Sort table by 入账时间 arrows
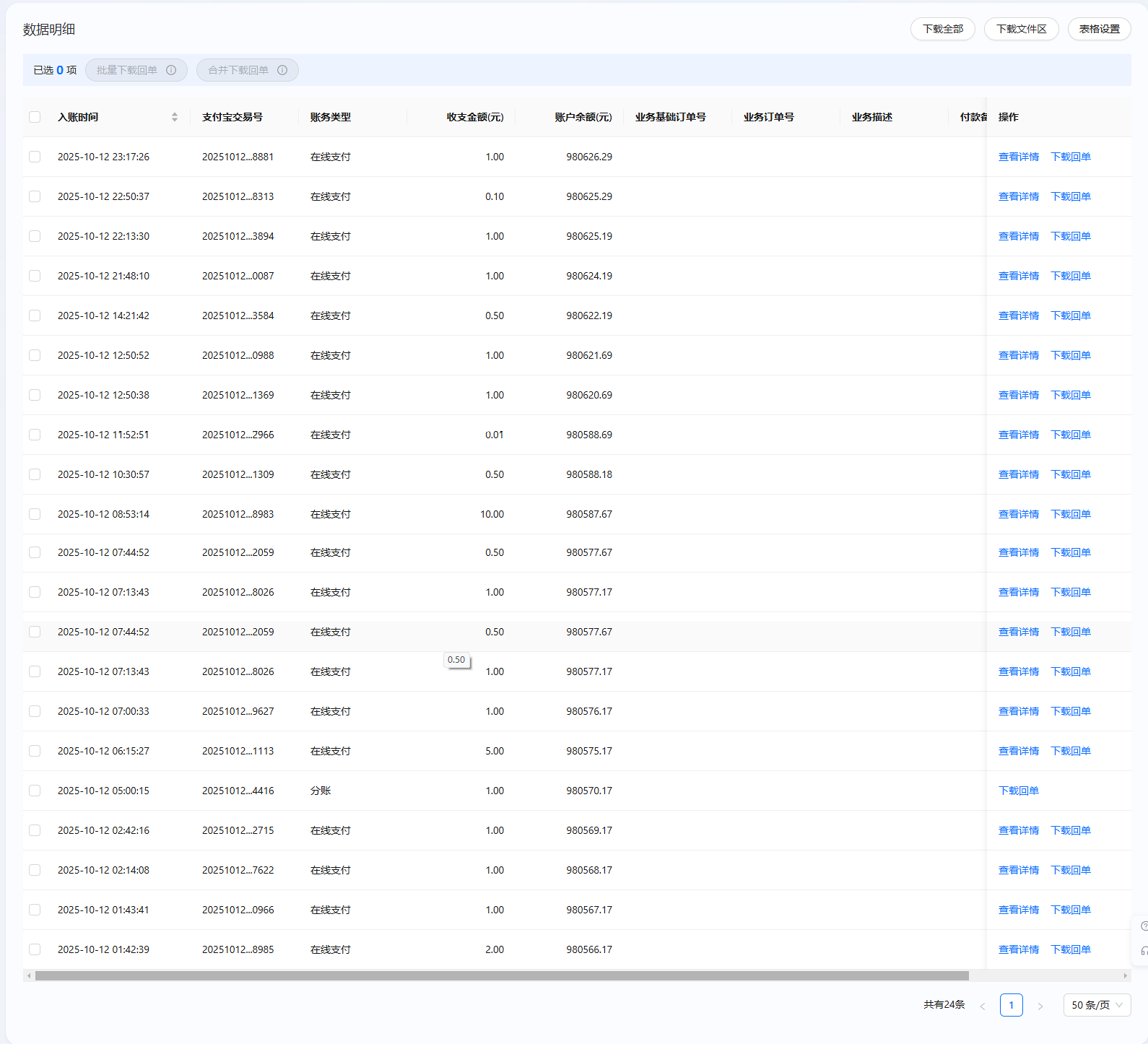 174,117
